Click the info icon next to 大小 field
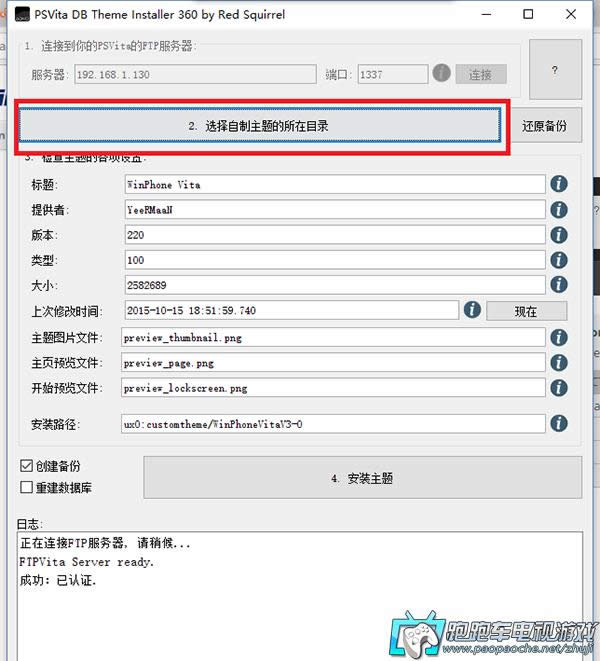Screen dimensions: 600x661 coord(559,285)
